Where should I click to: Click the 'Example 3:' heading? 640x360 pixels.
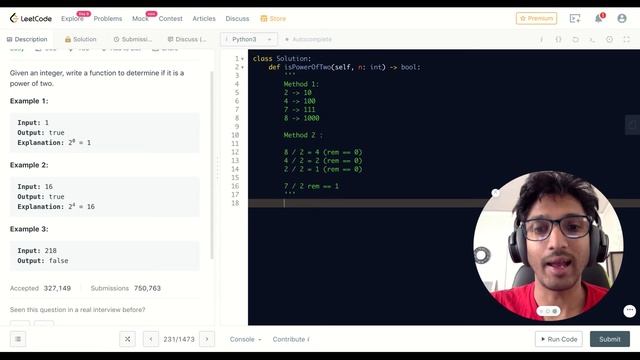pyautogui.click(x=29, y=229)
